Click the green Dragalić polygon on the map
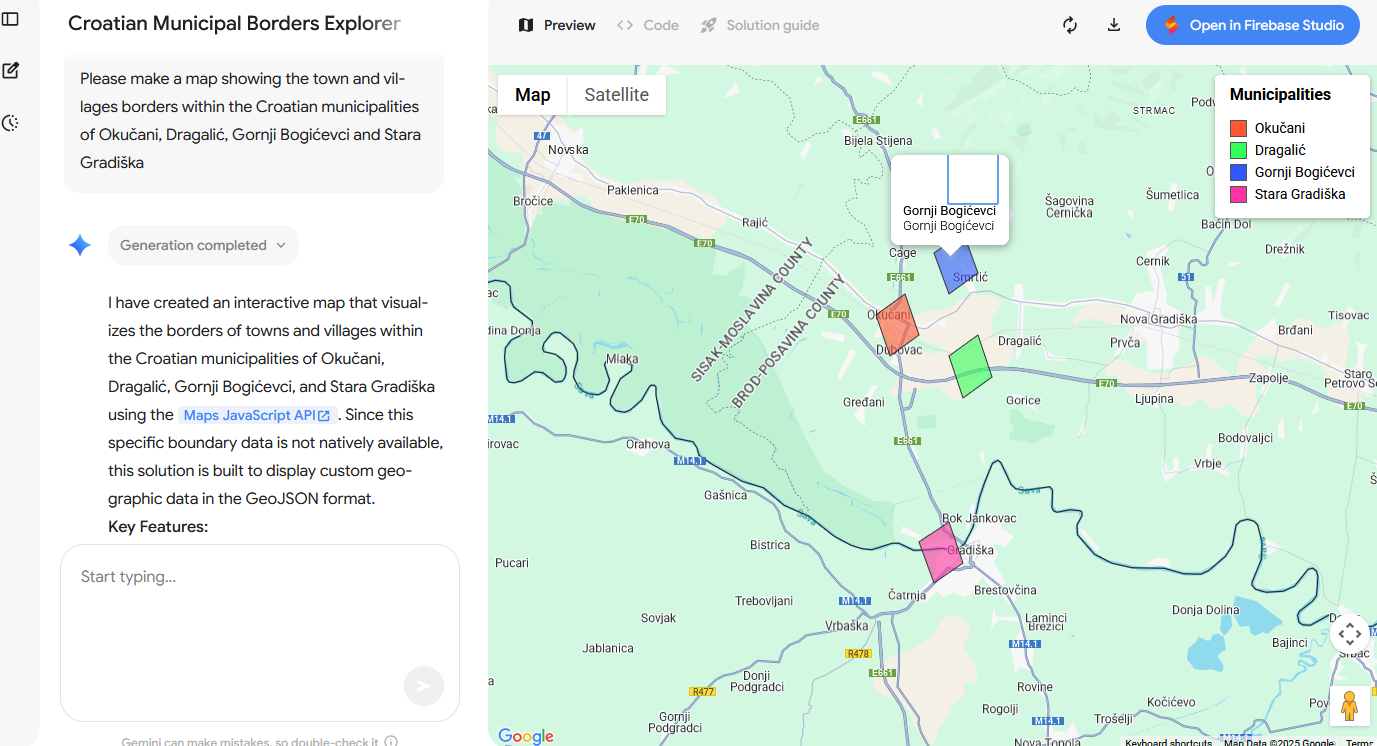The image size is (1377, 746). [969, 366]
